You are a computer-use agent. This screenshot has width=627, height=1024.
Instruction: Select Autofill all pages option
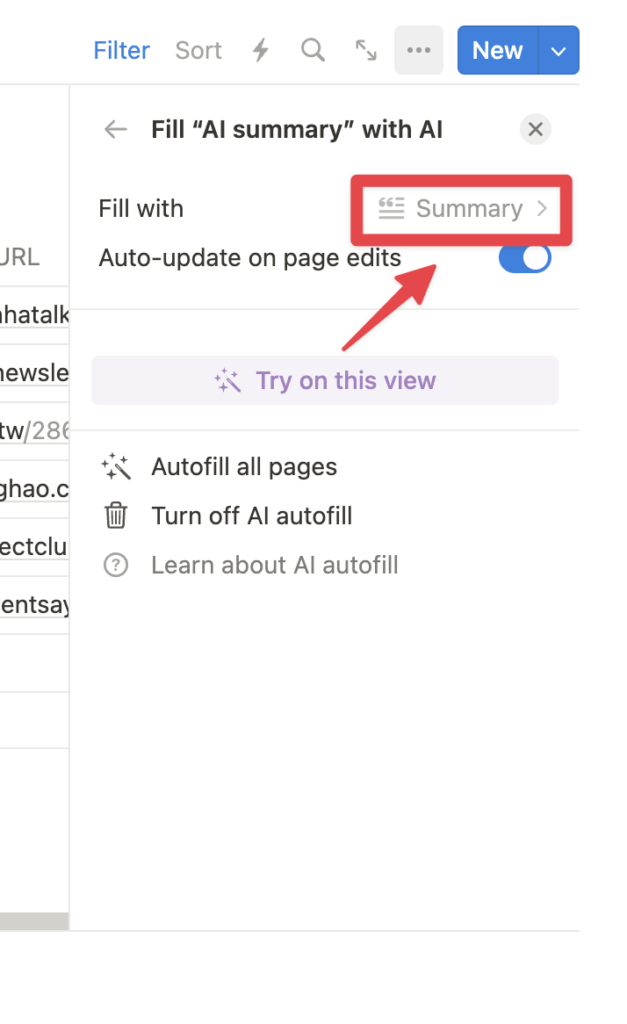pos(244,466)
